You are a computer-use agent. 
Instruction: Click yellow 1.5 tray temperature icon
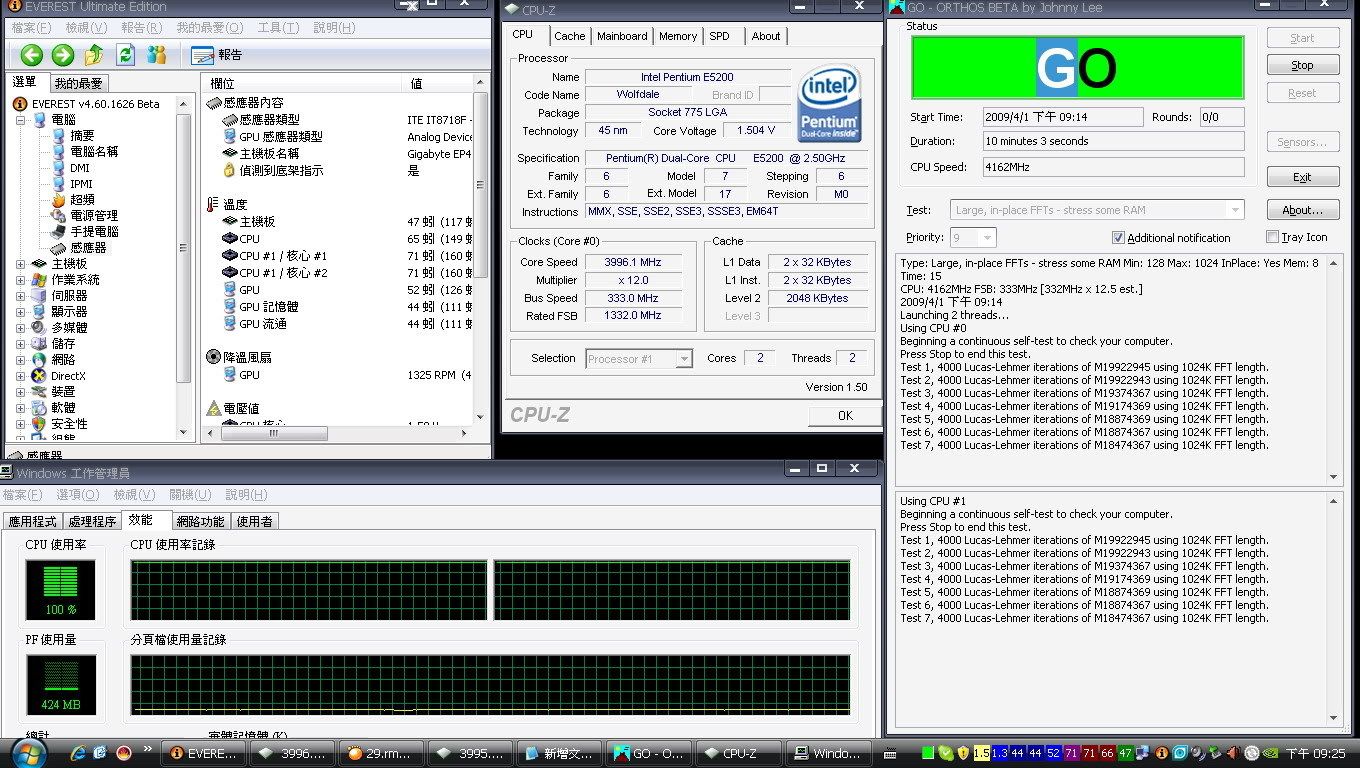pyautogui.click(x=981, y=753)
